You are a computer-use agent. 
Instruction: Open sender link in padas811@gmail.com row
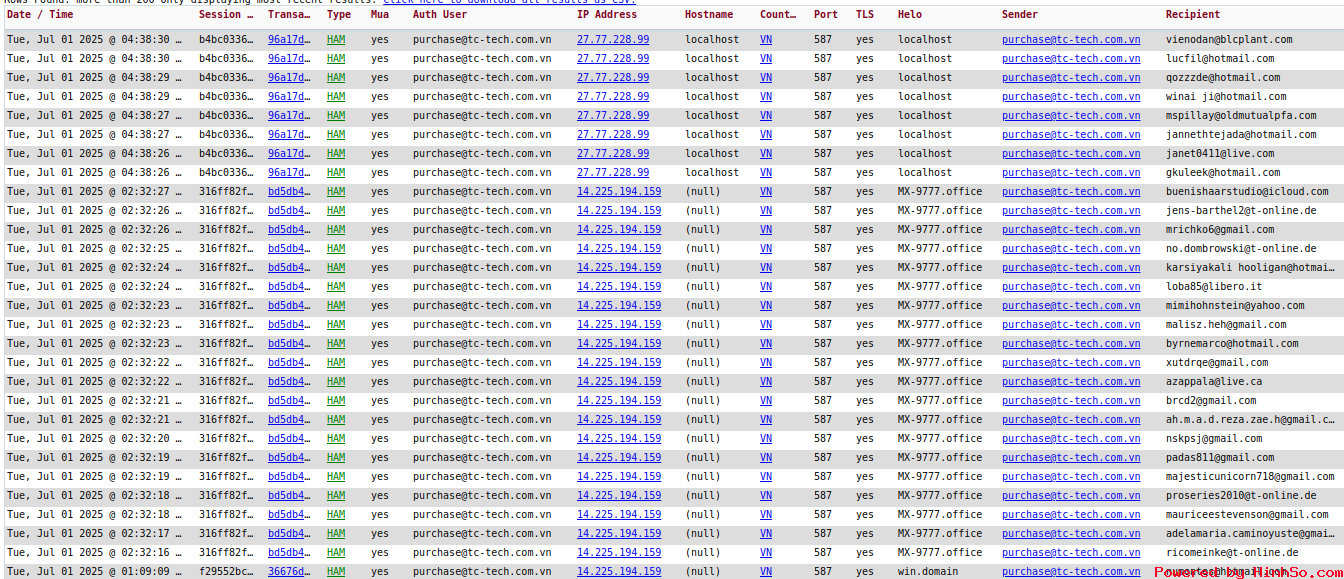(x=1071, y=458)
